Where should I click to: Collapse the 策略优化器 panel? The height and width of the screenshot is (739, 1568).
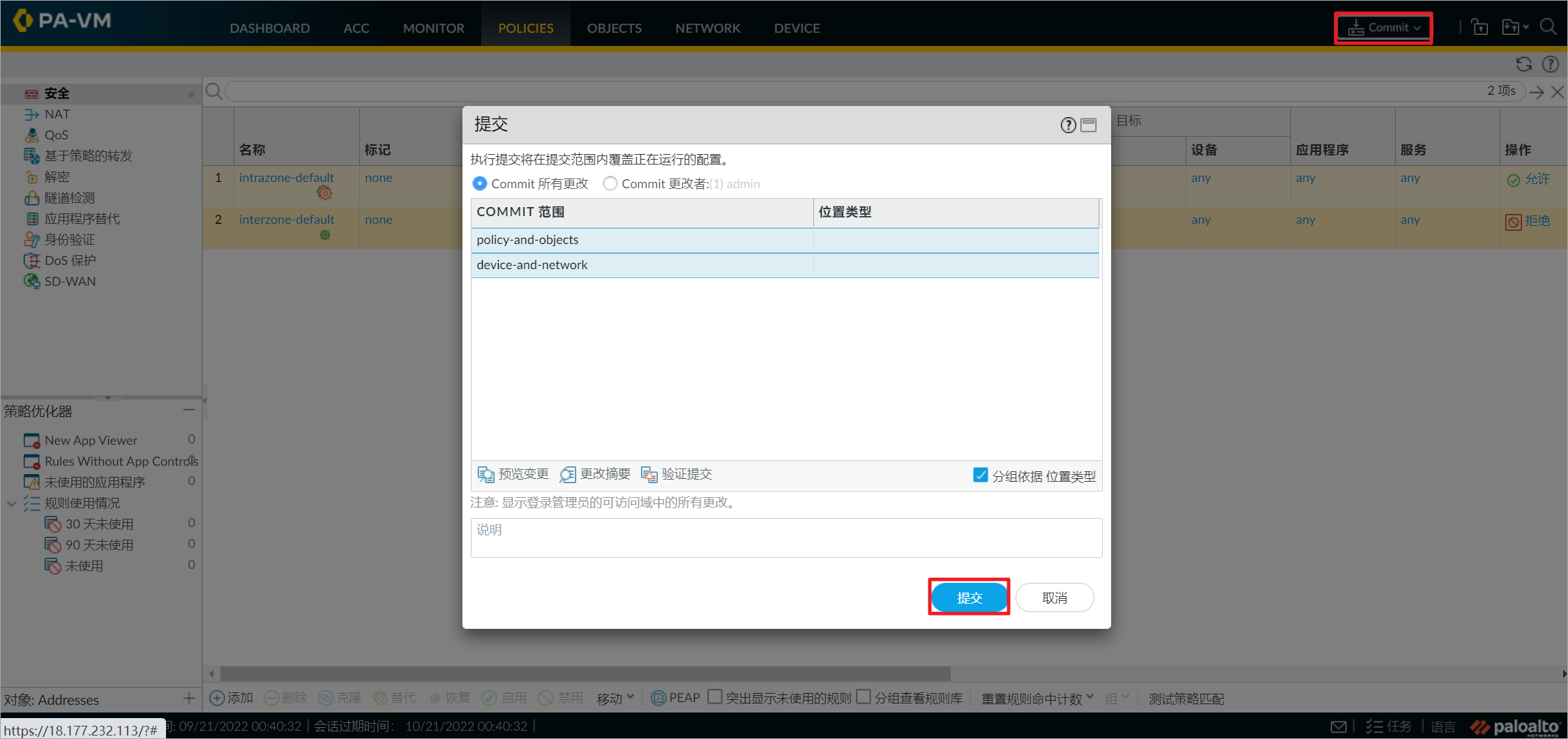(189, 410)
